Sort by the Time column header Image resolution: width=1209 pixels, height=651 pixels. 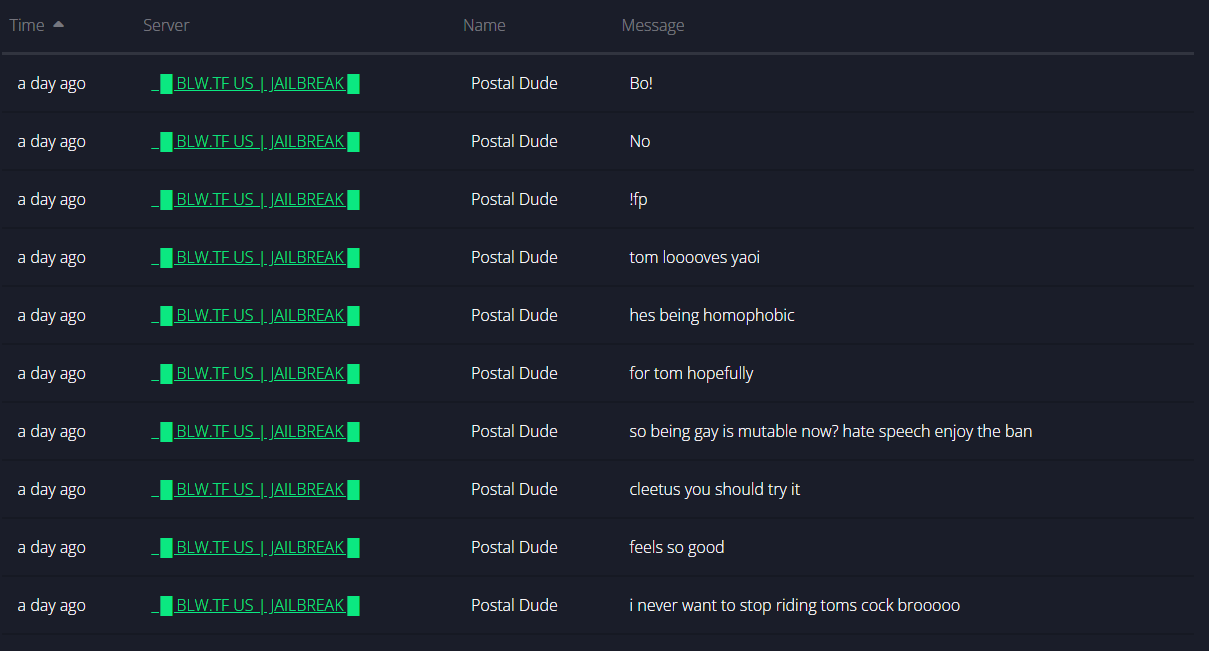[x=27, y=25]
